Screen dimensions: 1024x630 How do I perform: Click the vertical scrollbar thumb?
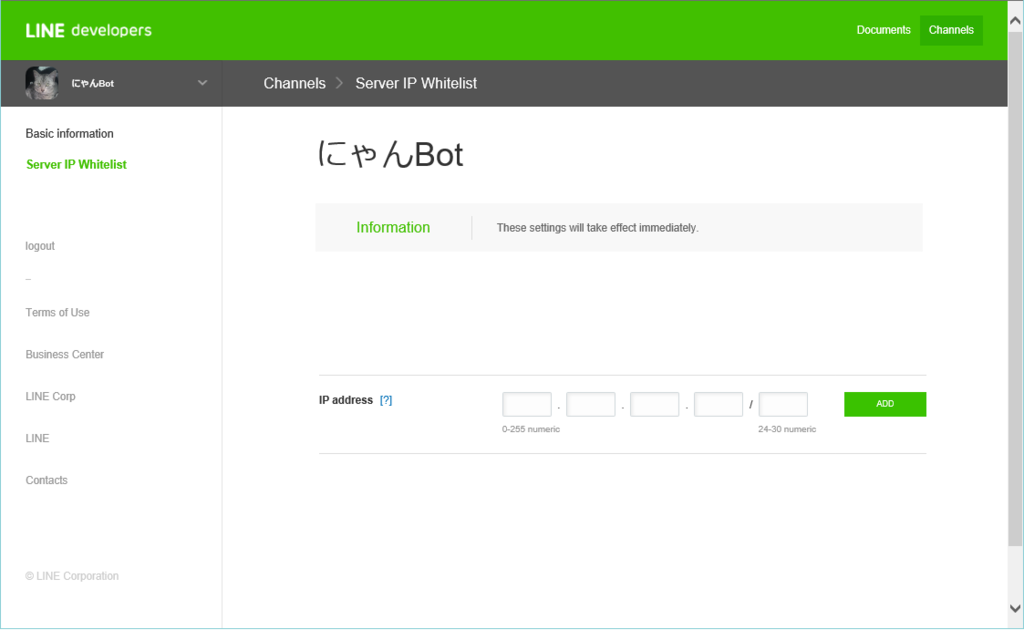(1015, 287)
